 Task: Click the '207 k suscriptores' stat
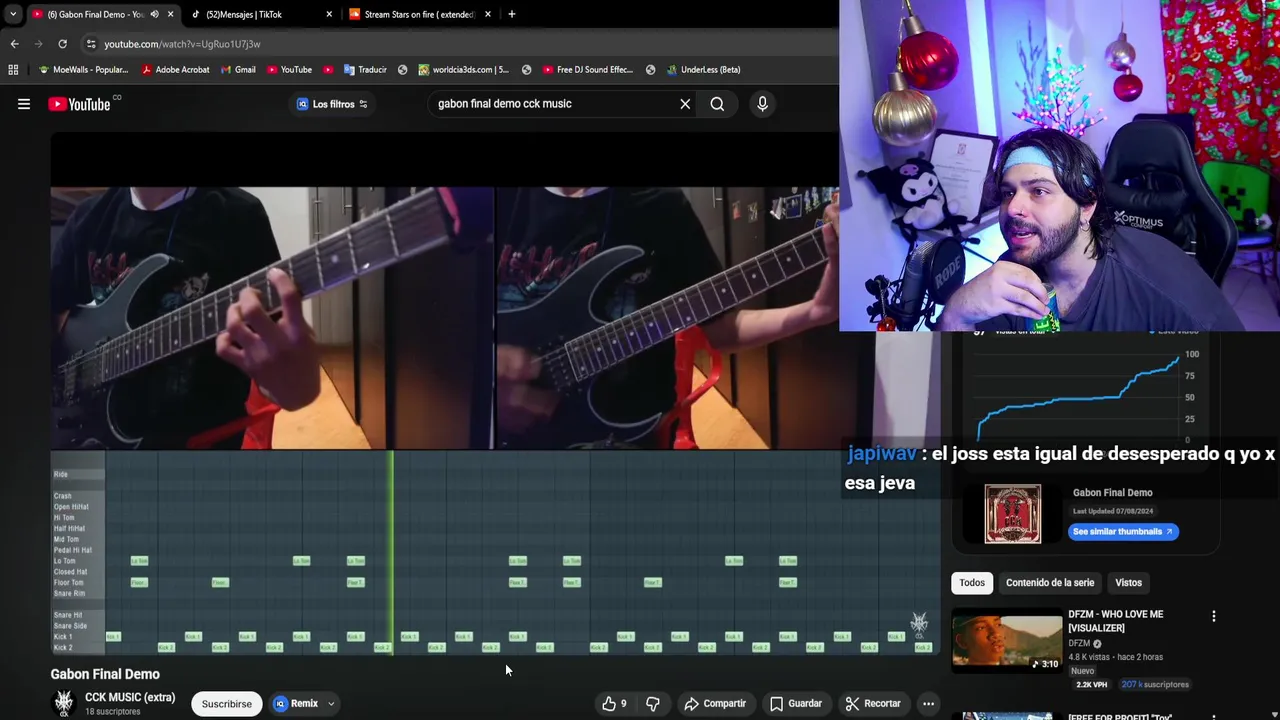[1155, 685]
